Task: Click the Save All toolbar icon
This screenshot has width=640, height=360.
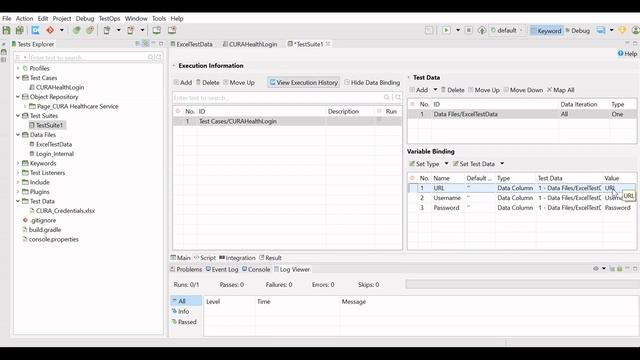Action: 19,30
